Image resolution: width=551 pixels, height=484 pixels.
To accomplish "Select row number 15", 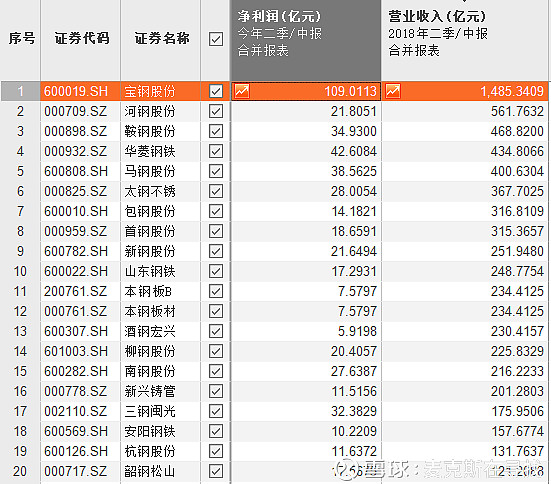I will [20, 371].
